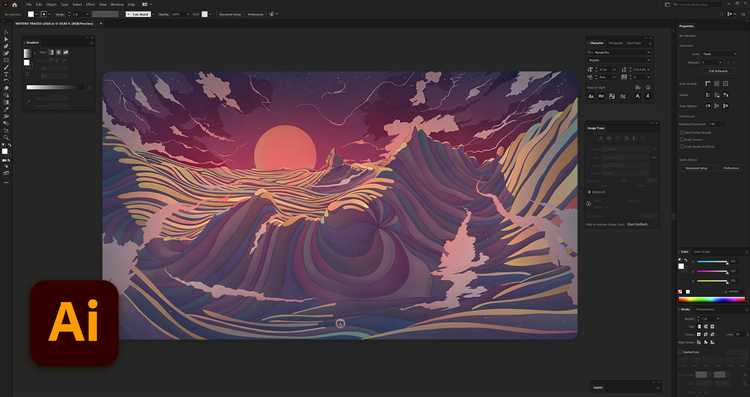The width and height of the screenshot is (750, 397).
Task: Click the Show Grid icon in Properties
Action: (717, 84)
